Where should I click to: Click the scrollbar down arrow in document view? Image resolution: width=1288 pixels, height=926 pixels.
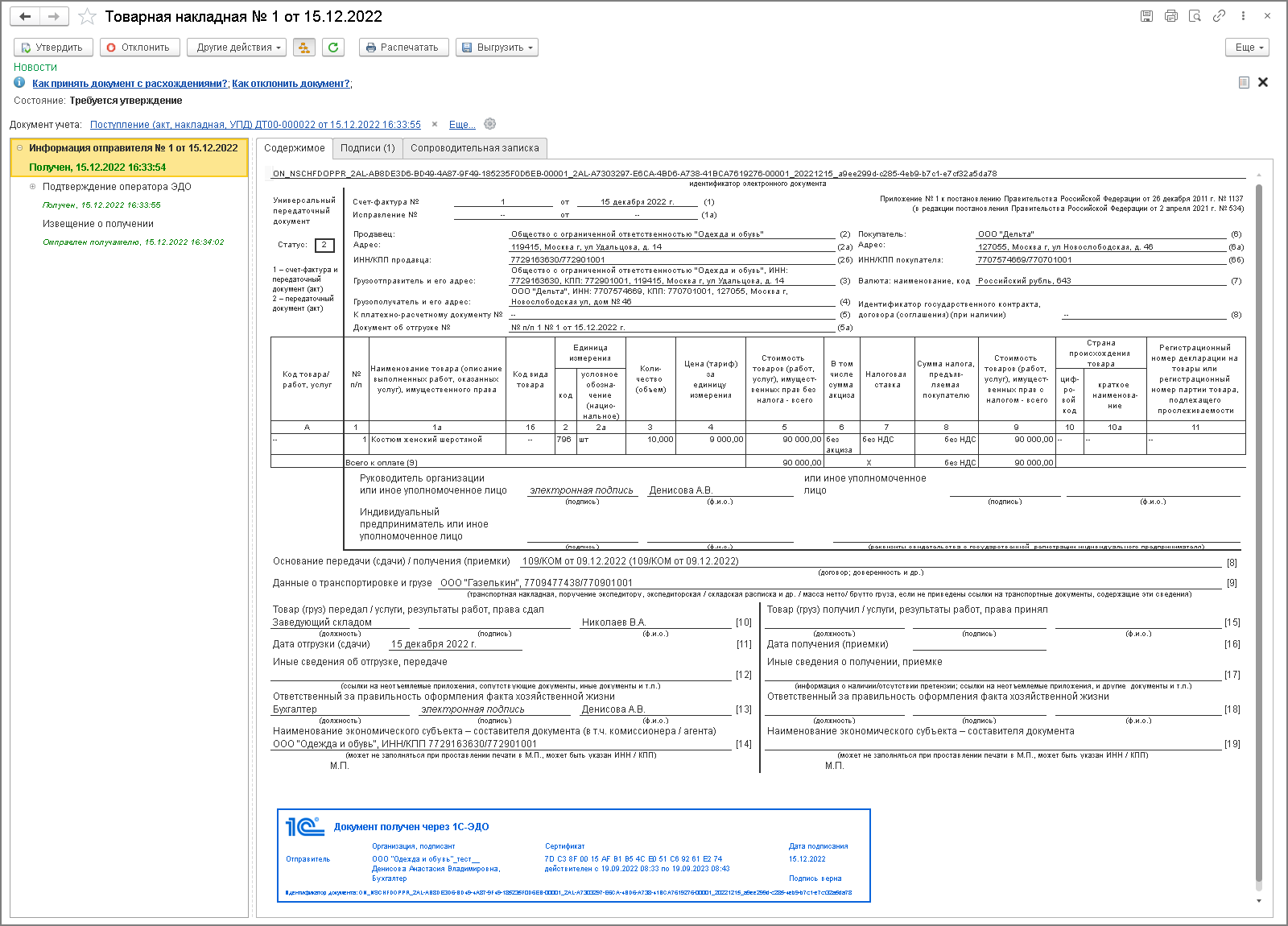(1259, 901)
